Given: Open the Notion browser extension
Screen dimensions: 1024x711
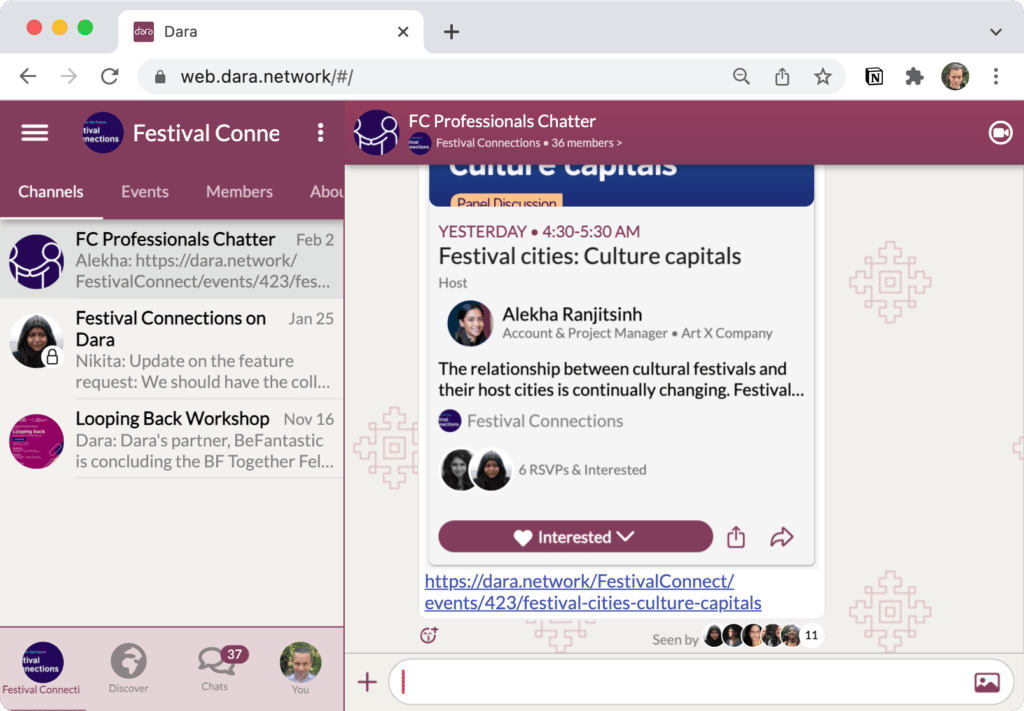Looking at the screenshot, I should click(x=874, y=76).
